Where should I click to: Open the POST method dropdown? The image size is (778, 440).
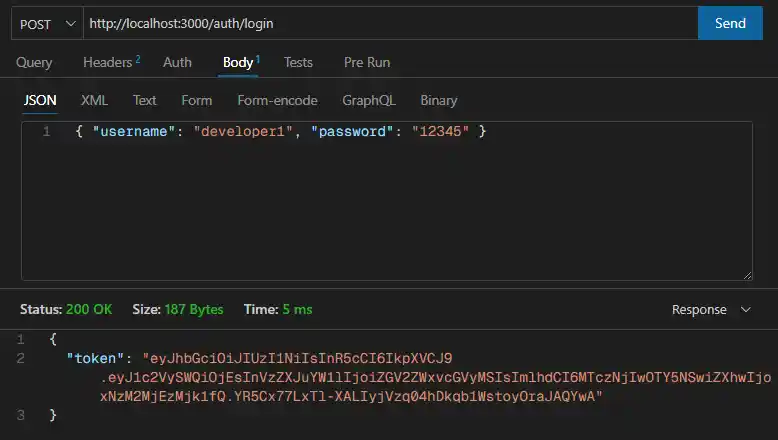pos(47,24)
